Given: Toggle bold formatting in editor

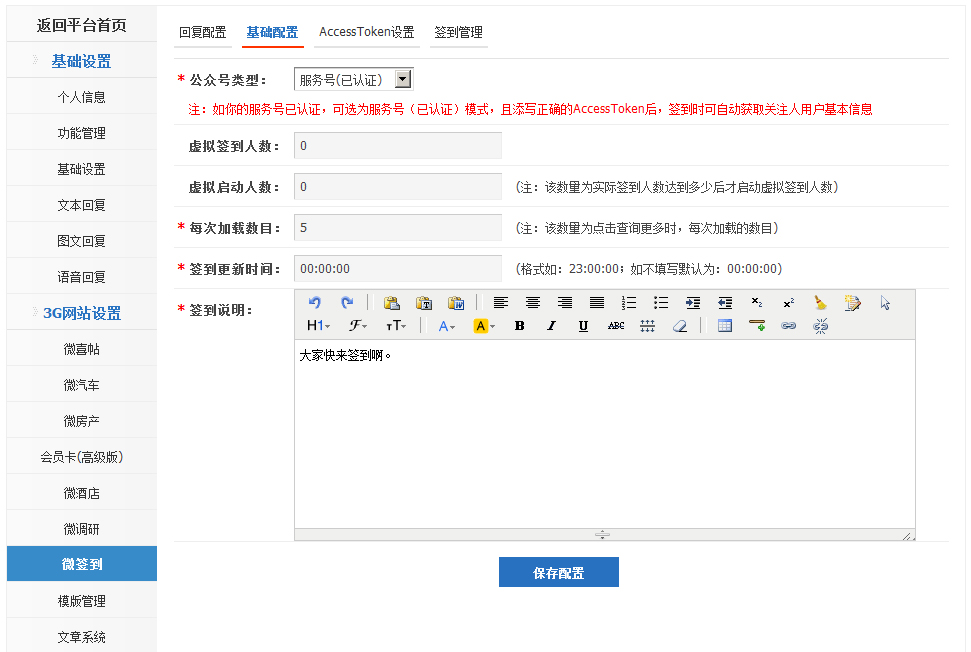Looking at the screenshot, I should [x=520, y=326].
